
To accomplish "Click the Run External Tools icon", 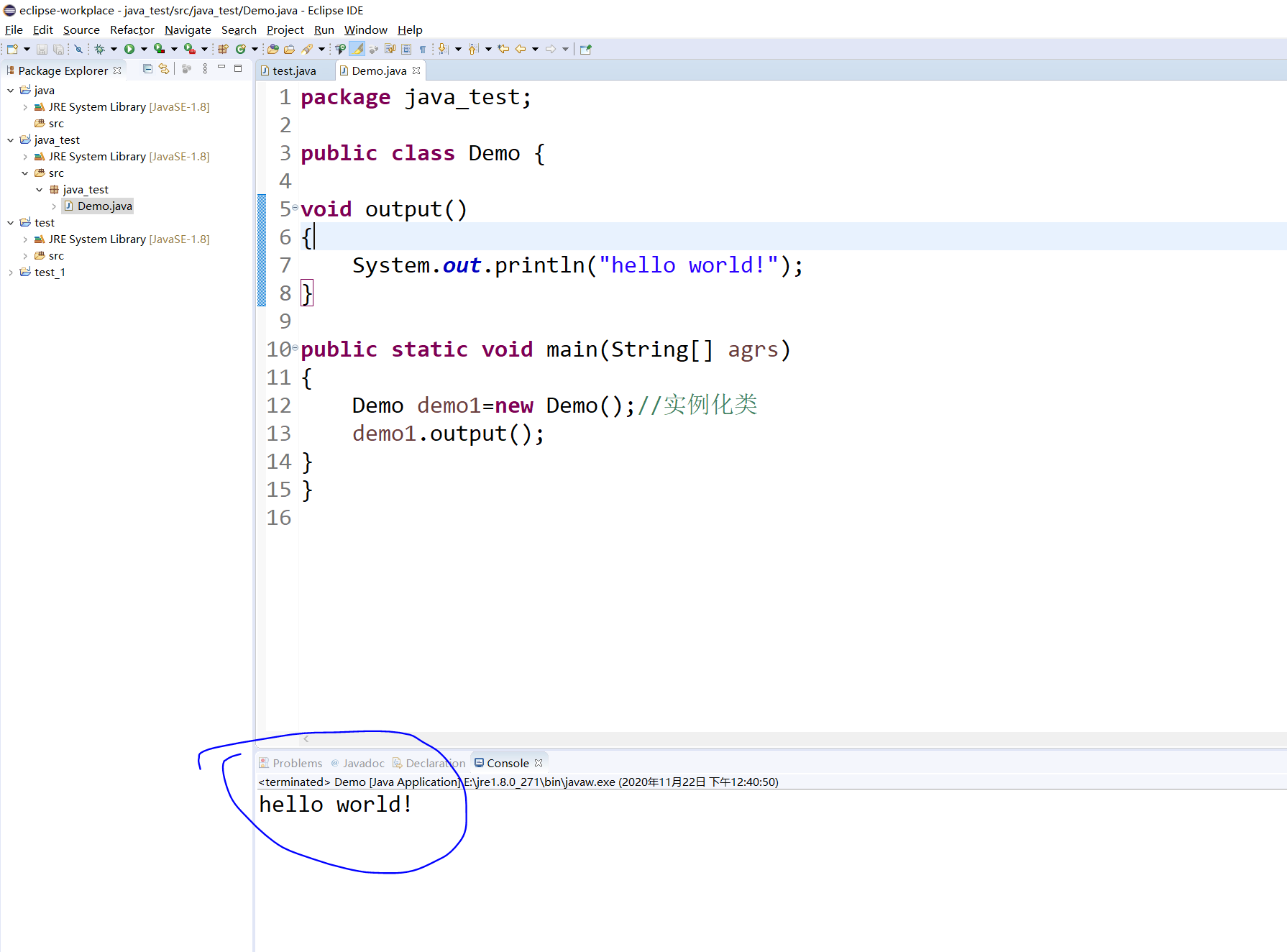I will click(190, 49).
